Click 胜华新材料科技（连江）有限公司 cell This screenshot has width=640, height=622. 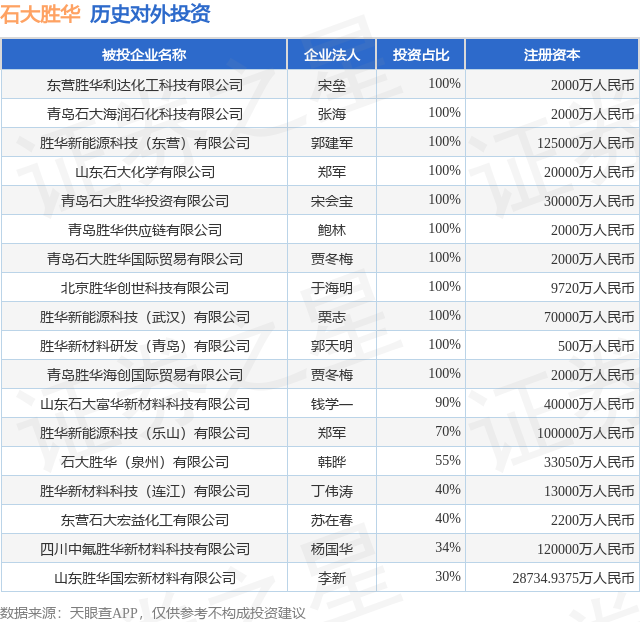click(x=144, y=491)
